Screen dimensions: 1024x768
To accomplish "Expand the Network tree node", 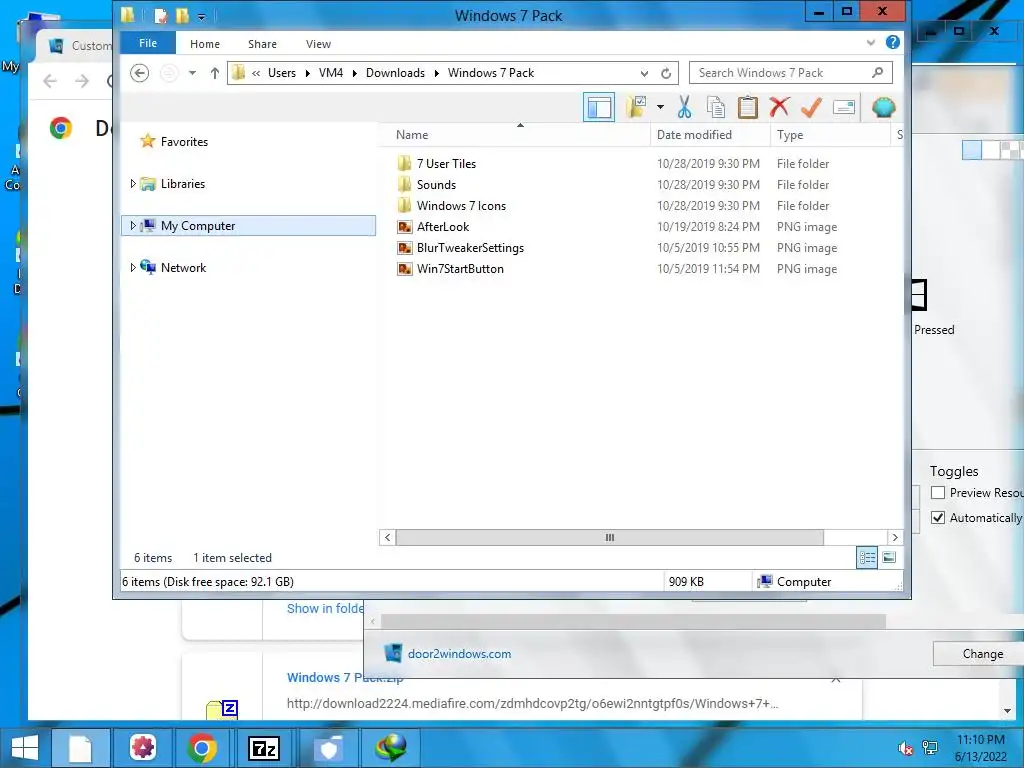I will click(x=133, y=267).
